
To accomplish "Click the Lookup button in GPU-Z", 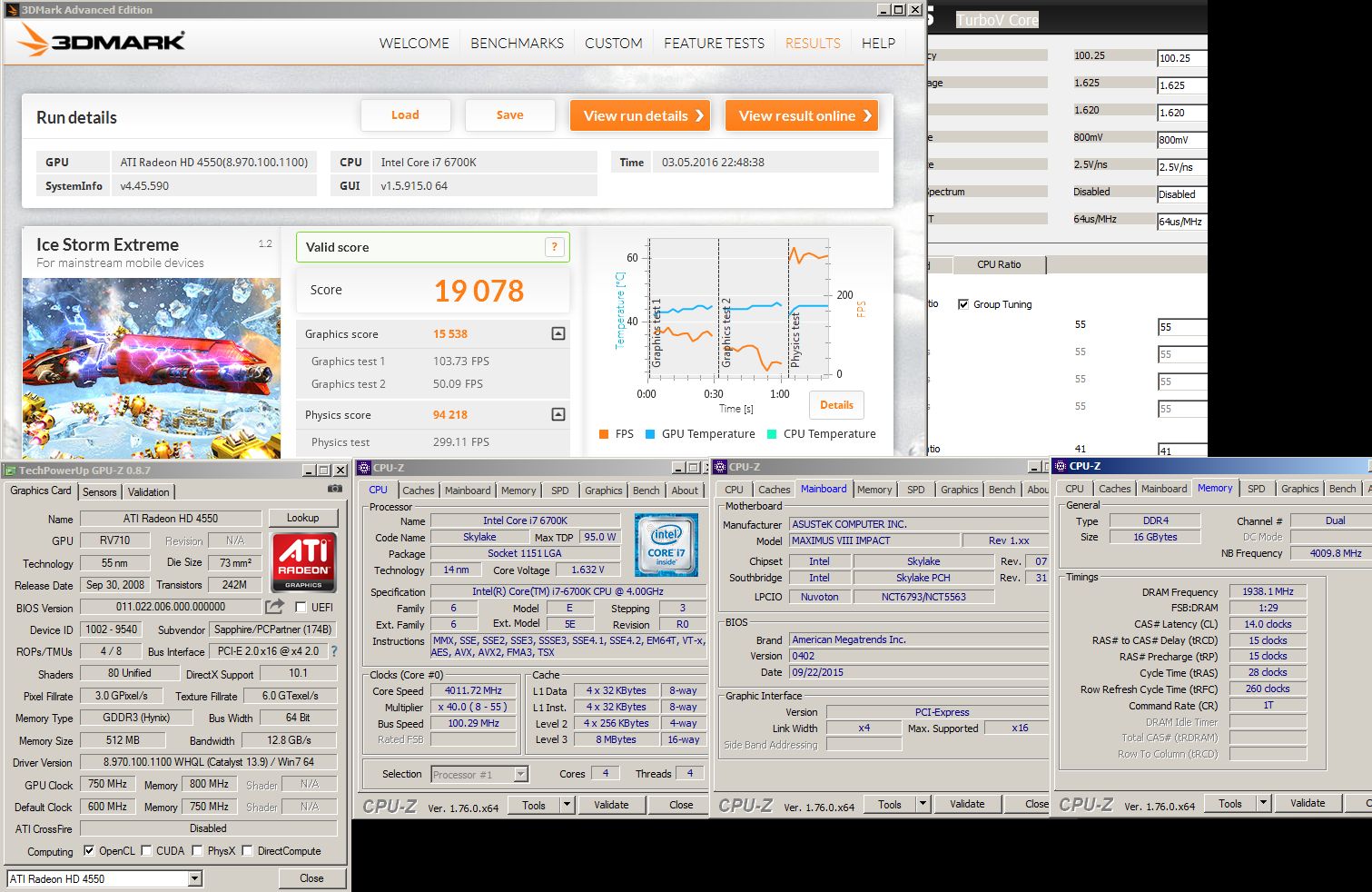I will [303, 518].
